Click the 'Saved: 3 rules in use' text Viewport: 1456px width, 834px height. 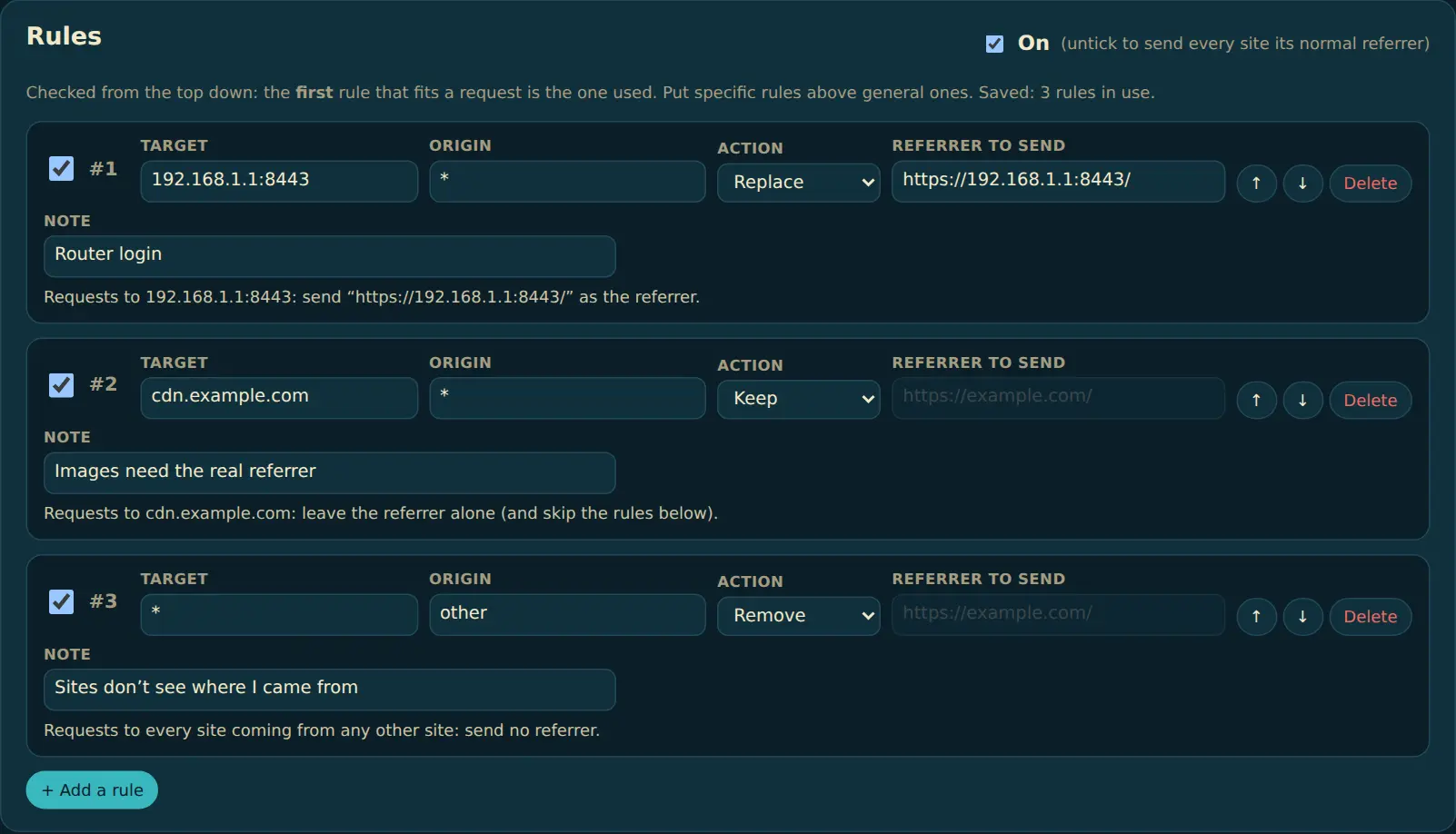(1066, 93)
